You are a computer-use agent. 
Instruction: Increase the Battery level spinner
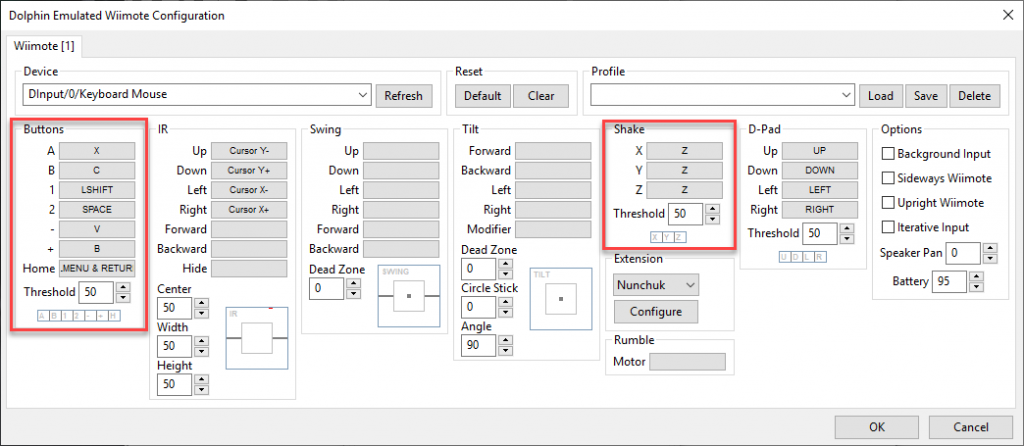pyautogui.click(x=974, y=277)
